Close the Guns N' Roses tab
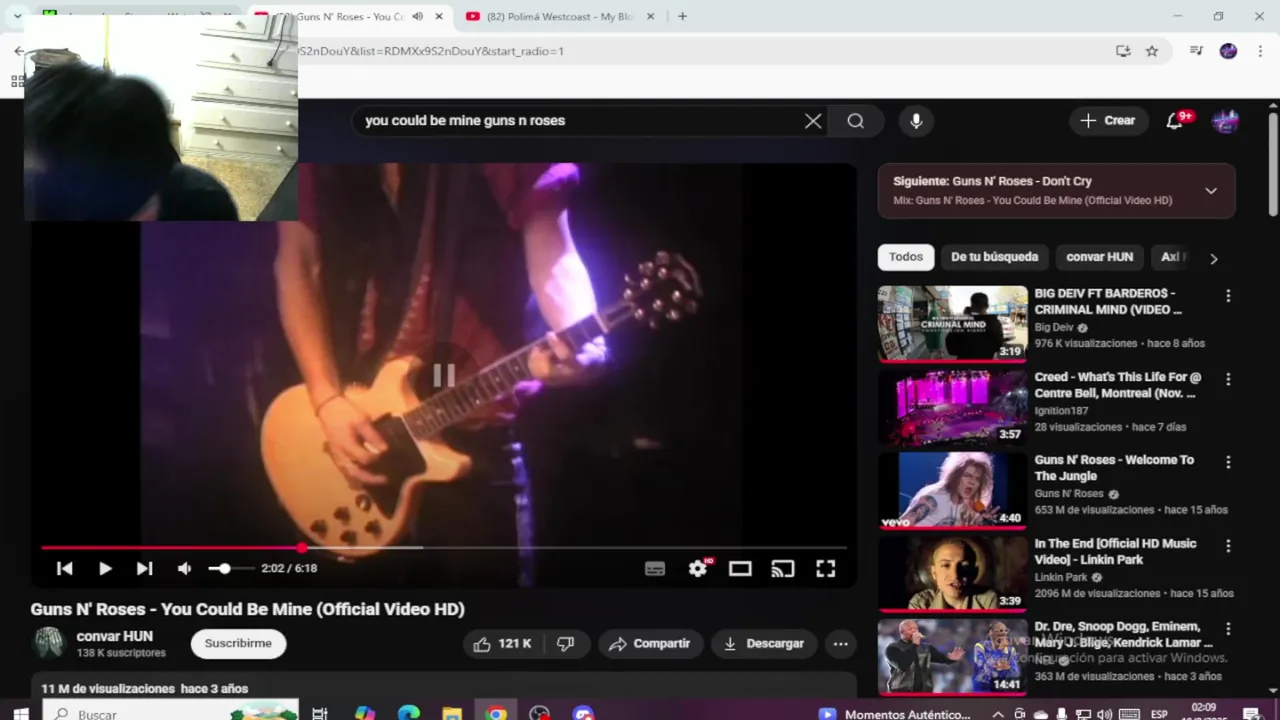The image size is (1280, 720). point(438,17)
